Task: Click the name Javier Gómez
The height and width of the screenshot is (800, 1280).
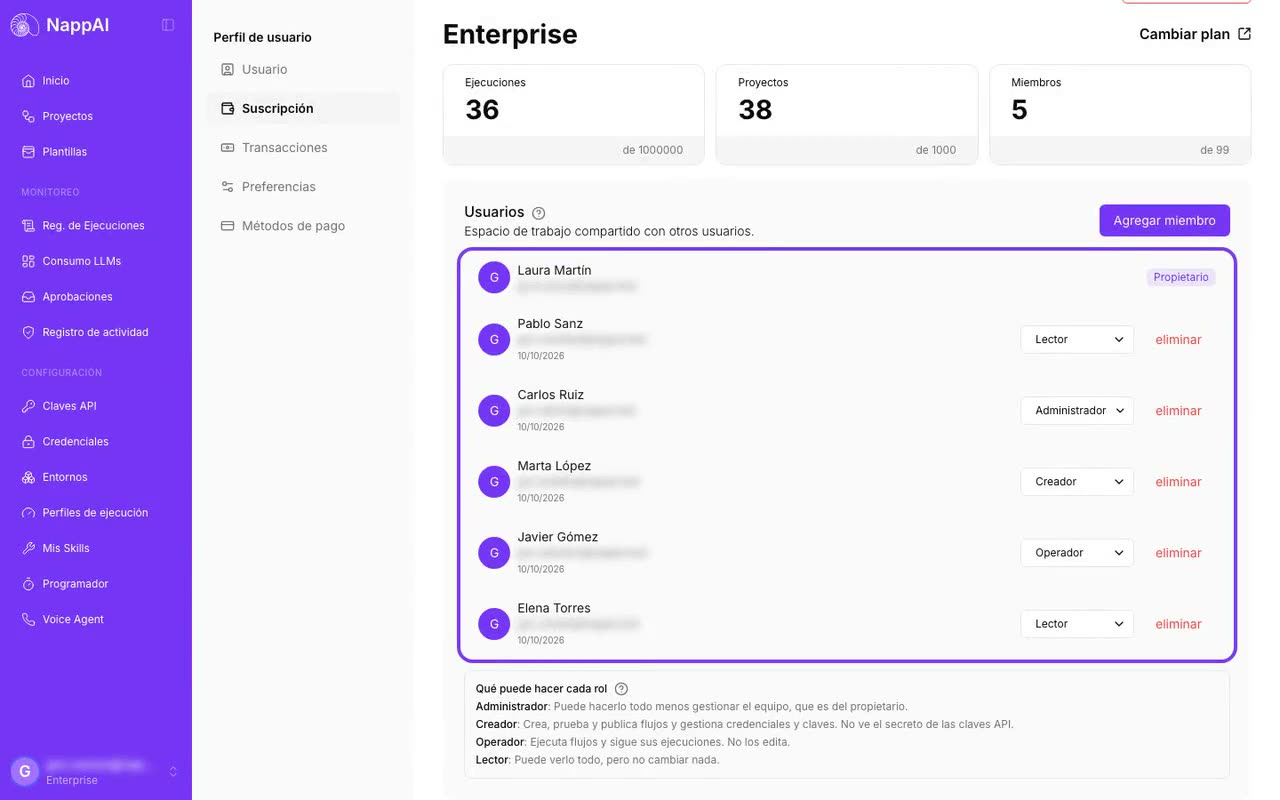Action: click(558, 537)
